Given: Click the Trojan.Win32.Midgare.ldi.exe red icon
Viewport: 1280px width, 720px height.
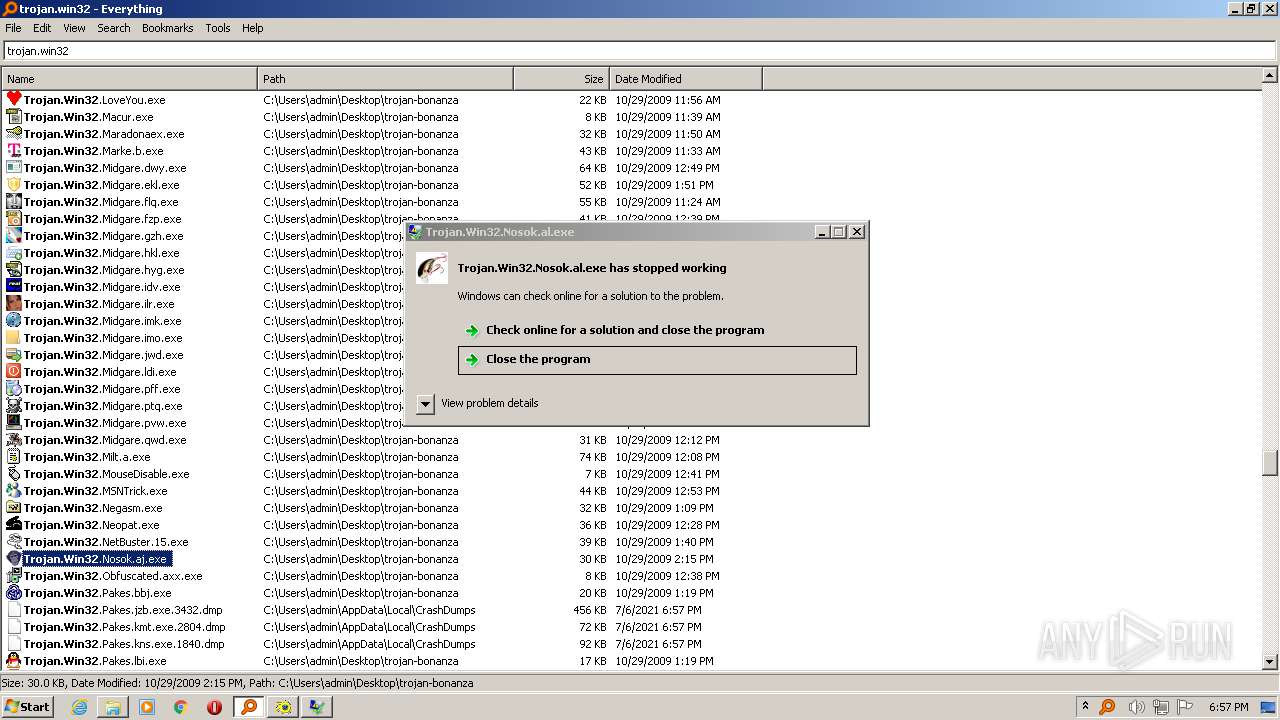Looking at the screenshot, I should tap(13, 371).
